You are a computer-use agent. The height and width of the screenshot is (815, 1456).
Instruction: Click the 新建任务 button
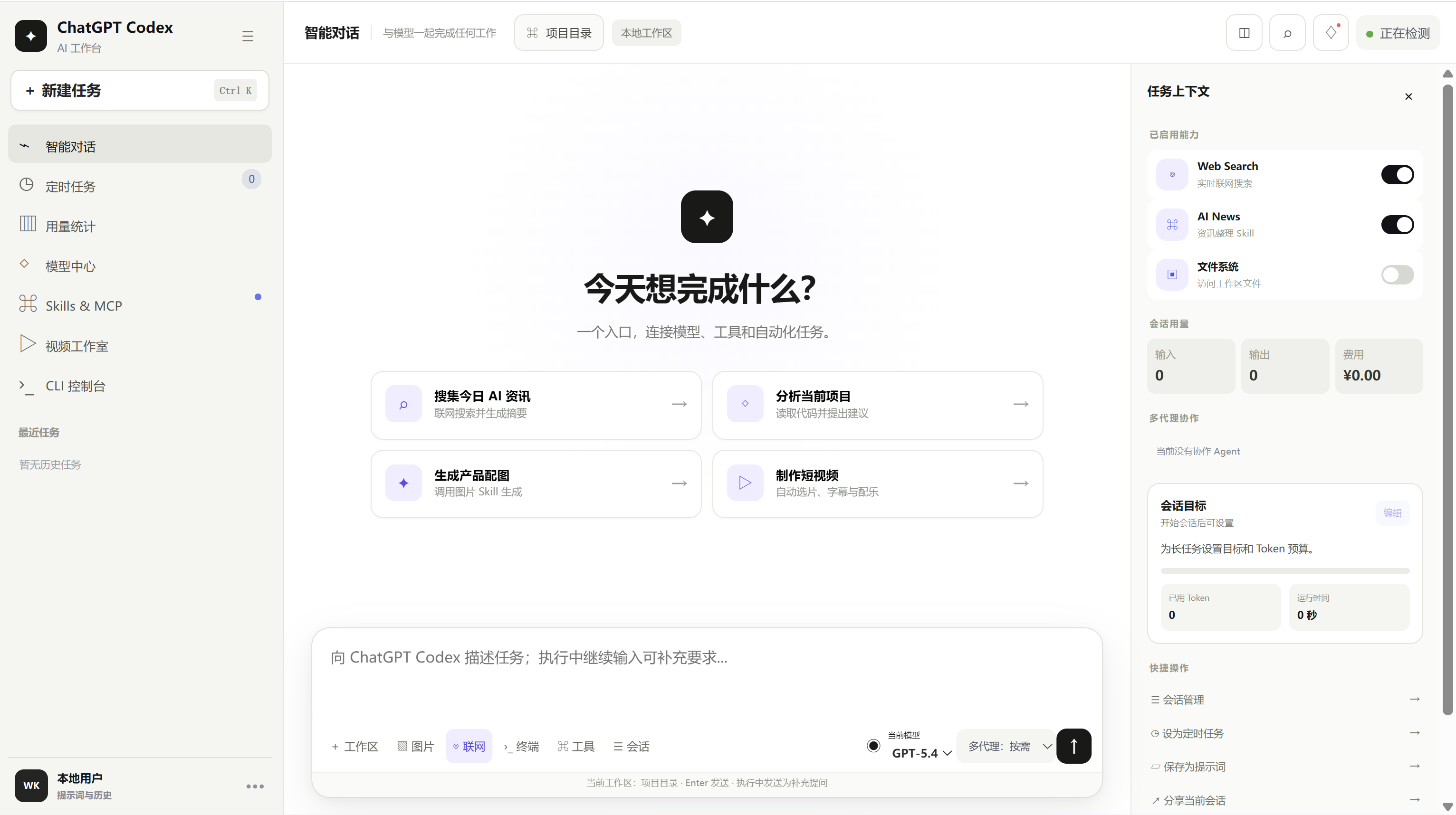coord(140,90)
